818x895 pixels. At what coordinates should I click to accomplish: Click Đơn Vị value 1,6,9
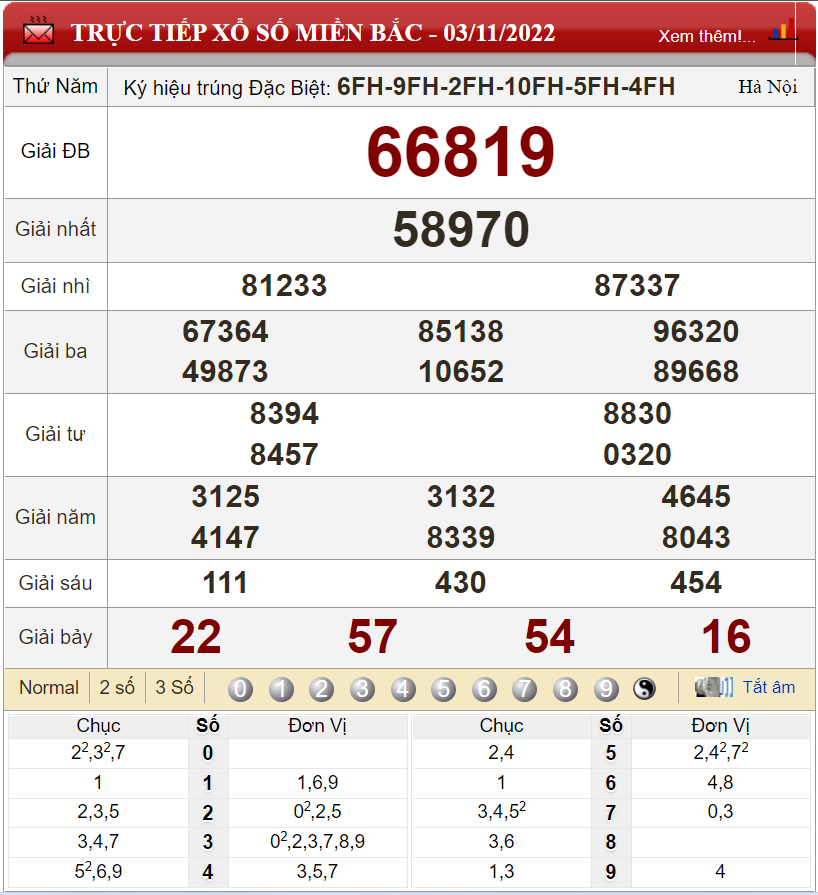[317, 783]
